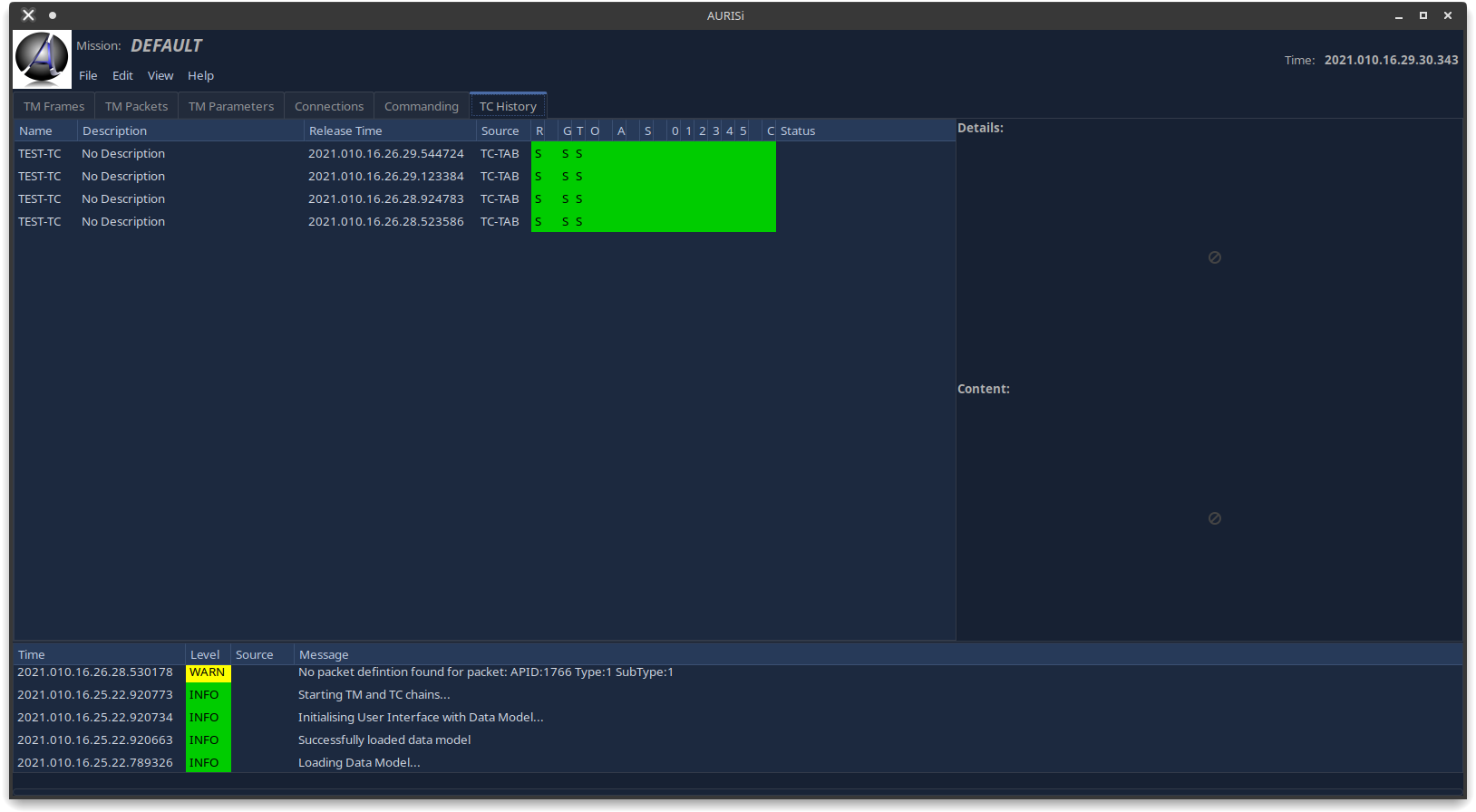Click the log Source column header

point(262,654)
